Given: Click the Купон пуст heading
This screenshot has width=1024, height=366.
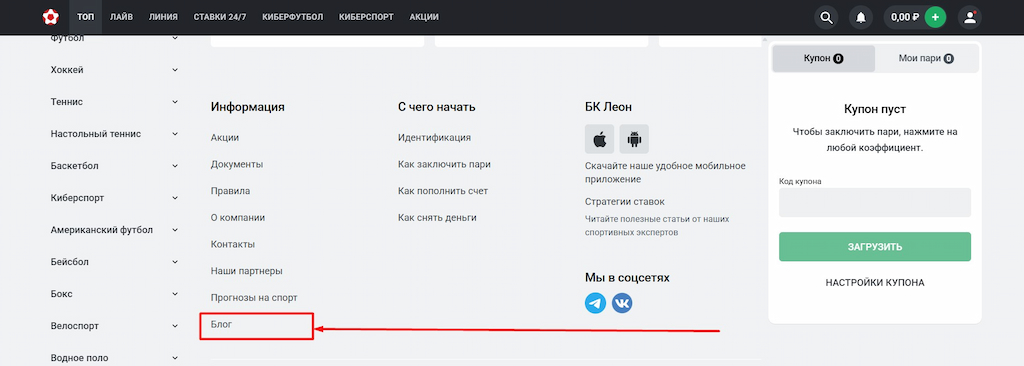Looking at the screenshot, I should pos(875,109).
